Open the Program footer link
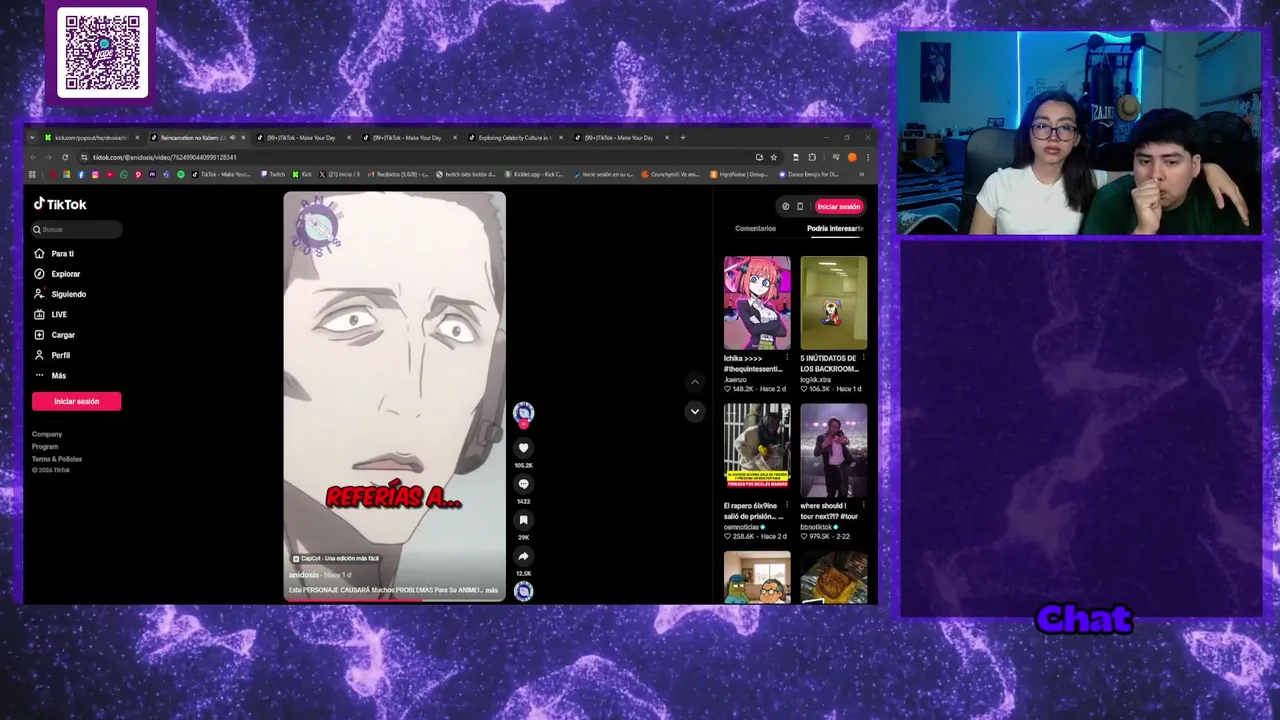 point(45,446)
